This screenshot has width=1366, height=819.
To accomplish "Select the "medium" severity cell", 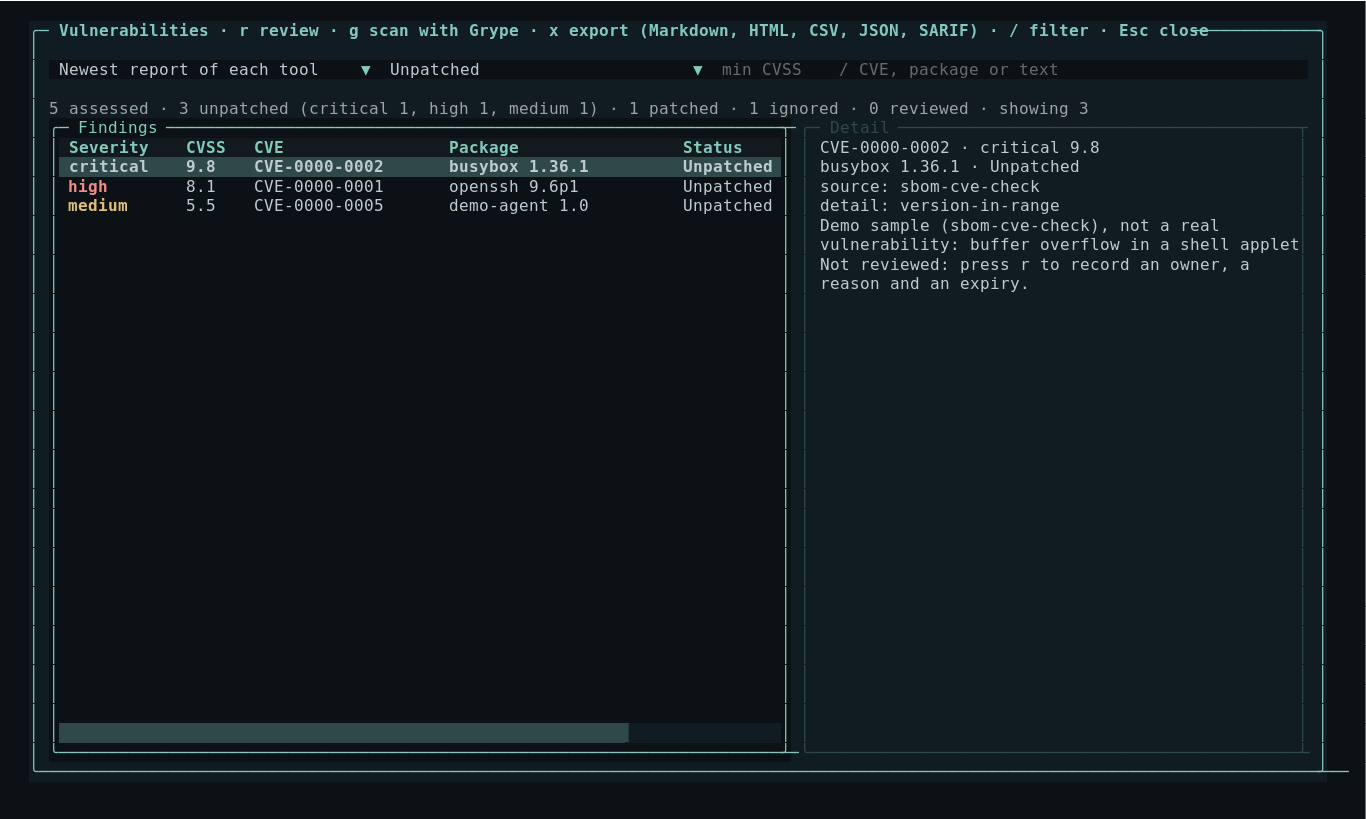I will (98, 206).
